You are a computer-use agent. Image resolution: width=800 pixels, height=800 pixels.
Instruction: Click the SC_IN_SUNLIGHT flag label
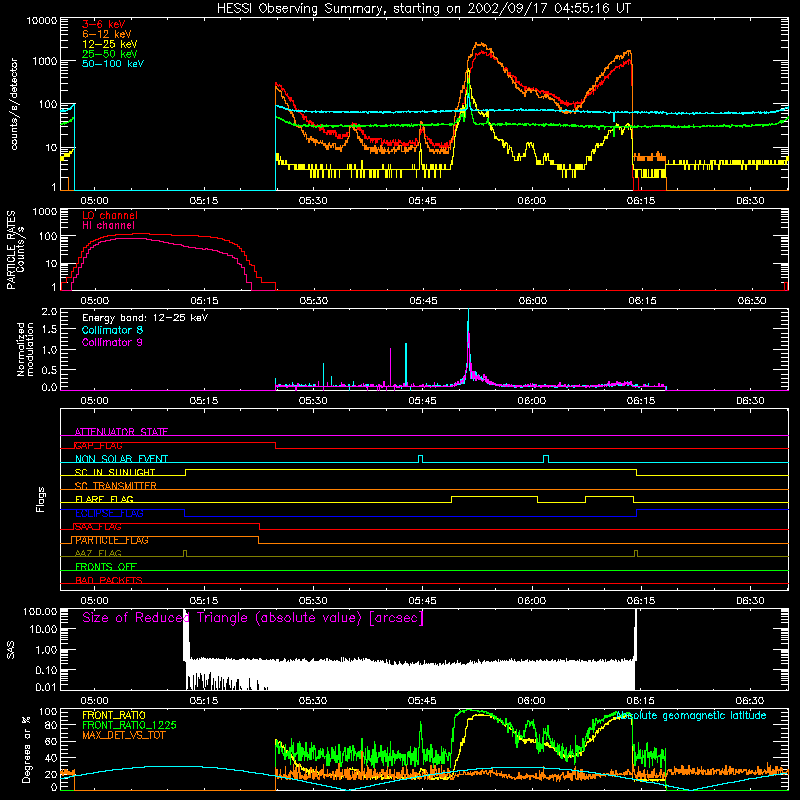[x=115, y=472]
